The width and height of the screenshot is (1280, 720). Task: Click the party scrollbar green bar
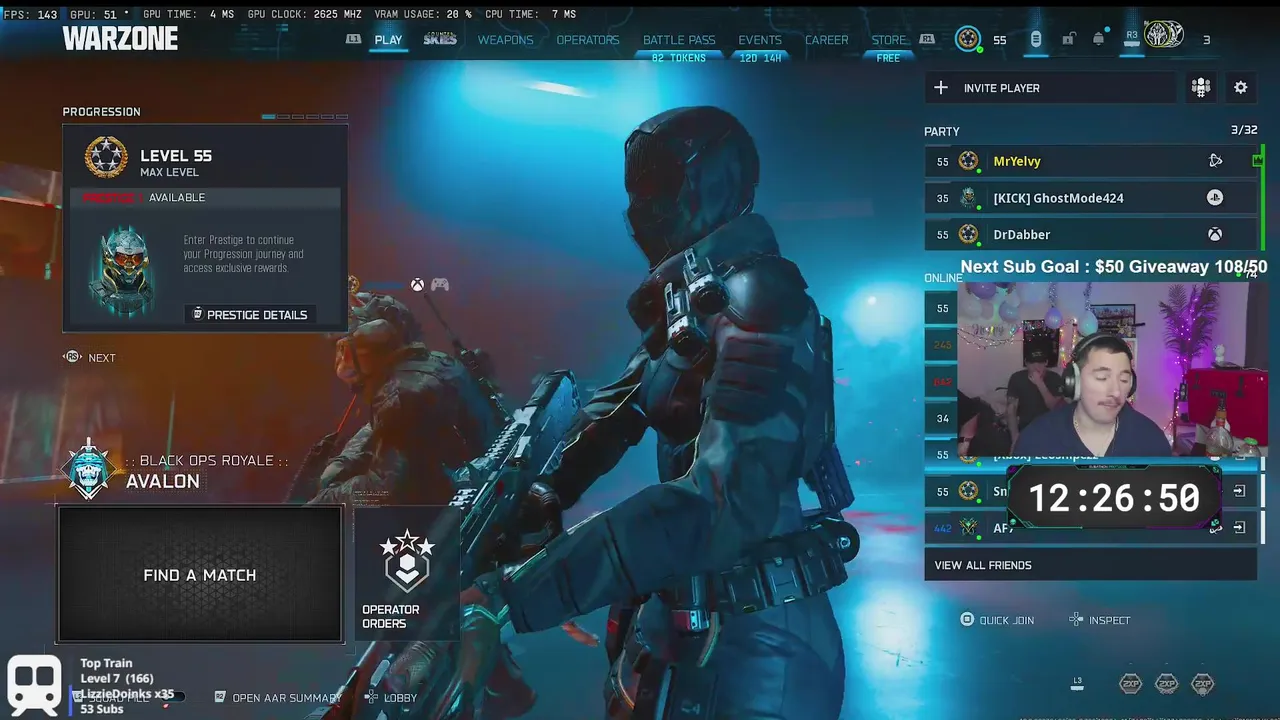(1261, 198)
